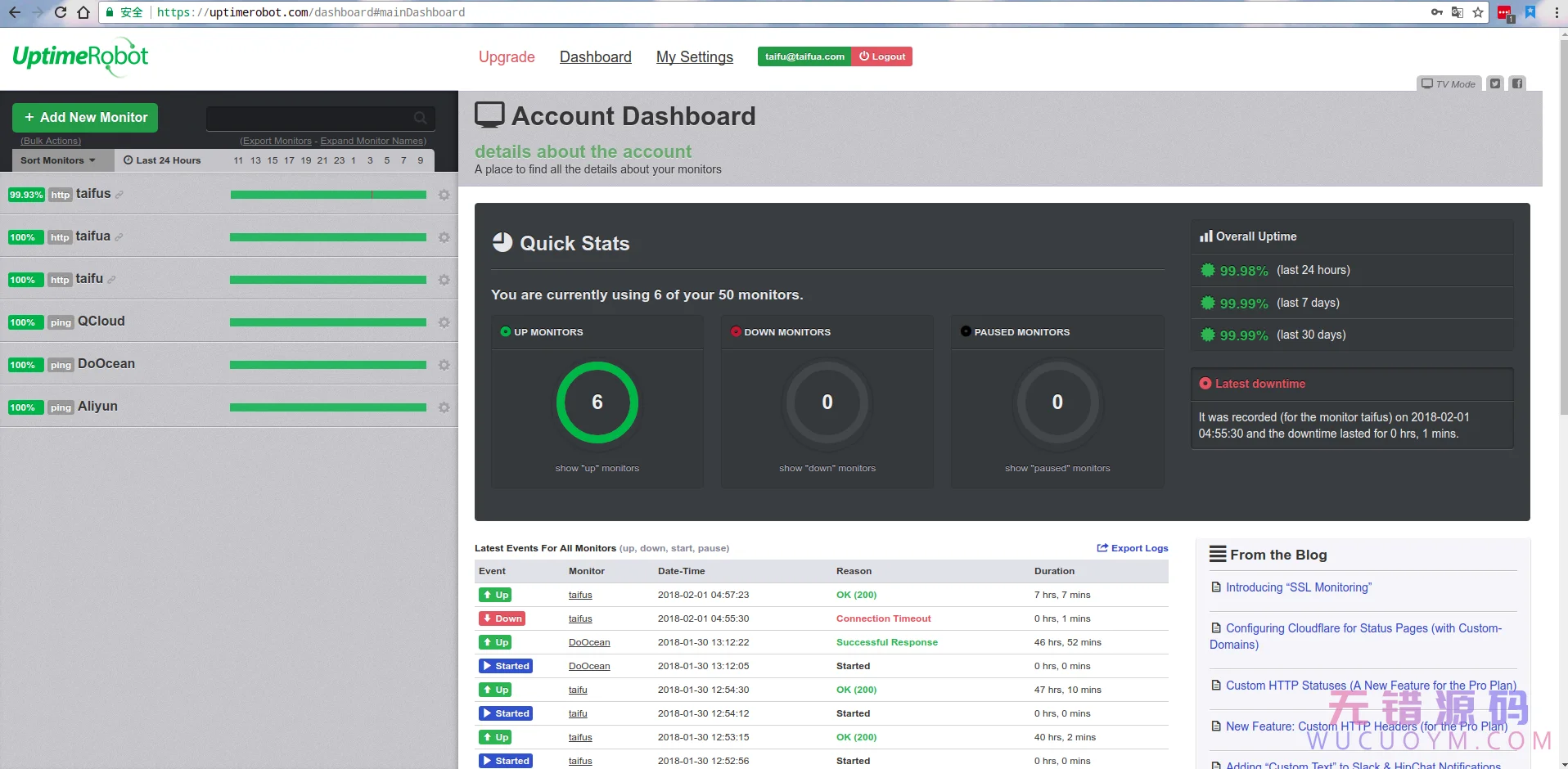Open the Upgrade page
Viewport: 1568px width, 769px height.
(x=507, y=56)
